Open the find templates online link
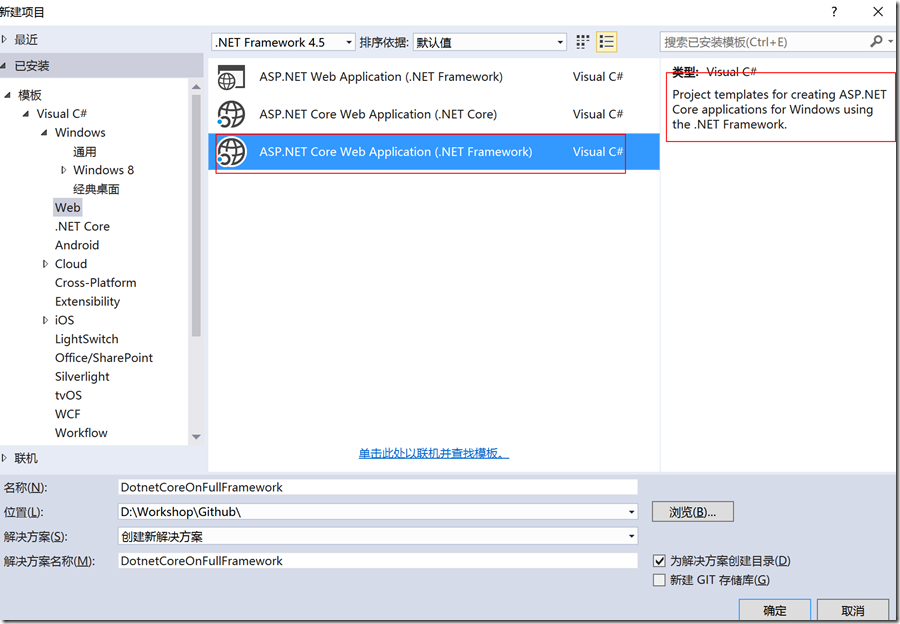Image resolution: width=900 pixels, height=624 pixels. click(x=433, y=454)
